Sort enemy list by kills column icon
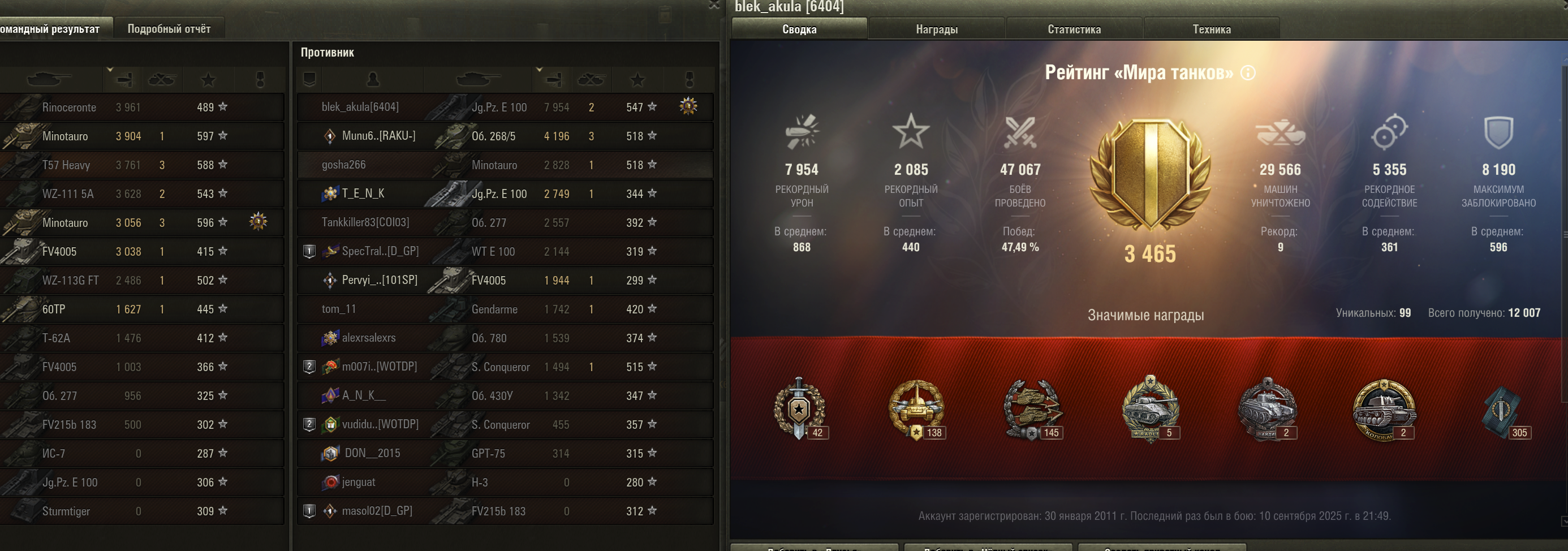1568x551 pixels. click(591, 80)
